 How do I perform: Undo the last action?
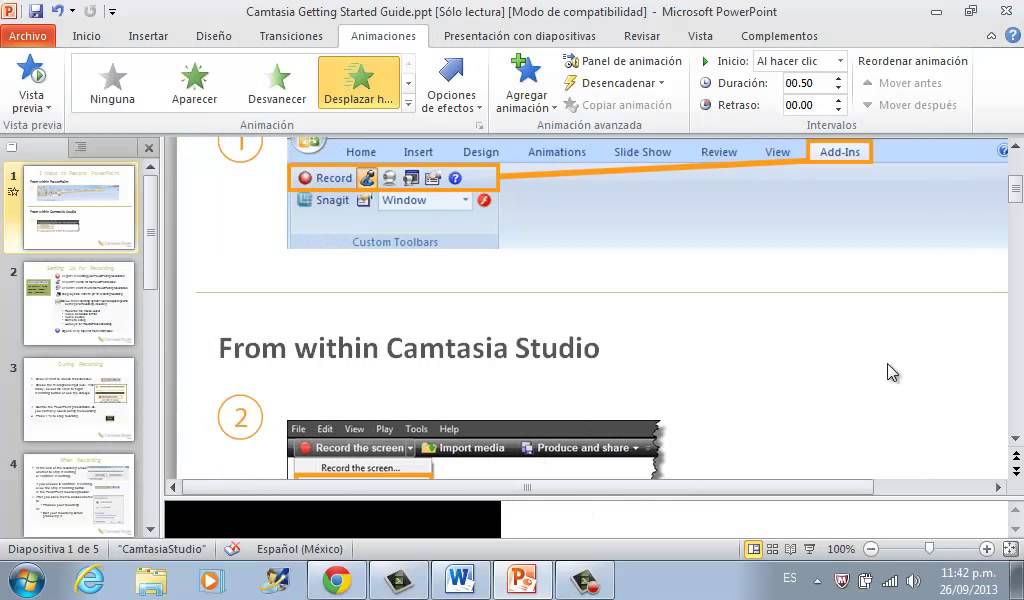pyautogui.click(x=57, y=11)
